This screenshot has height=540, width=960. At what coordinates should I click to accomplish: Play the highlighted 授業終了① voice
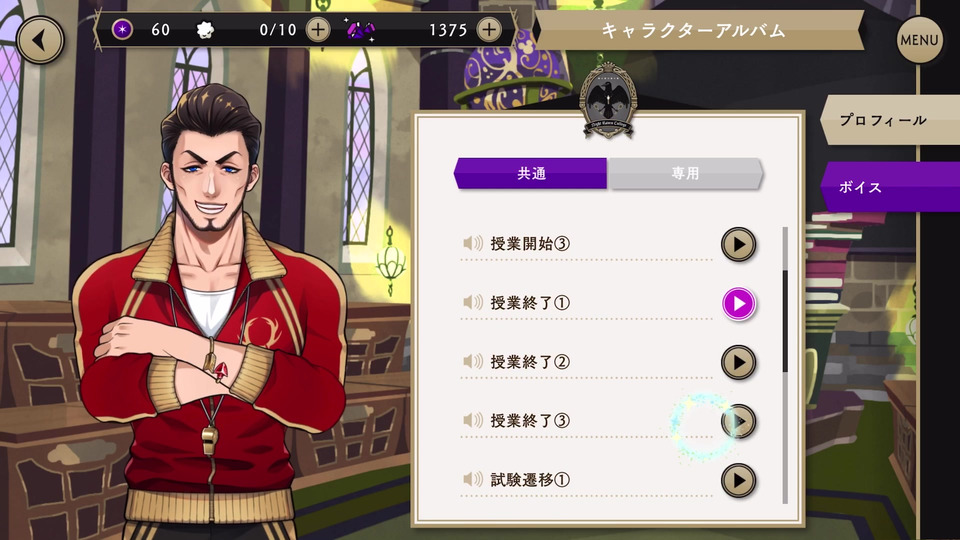point(738,304)
